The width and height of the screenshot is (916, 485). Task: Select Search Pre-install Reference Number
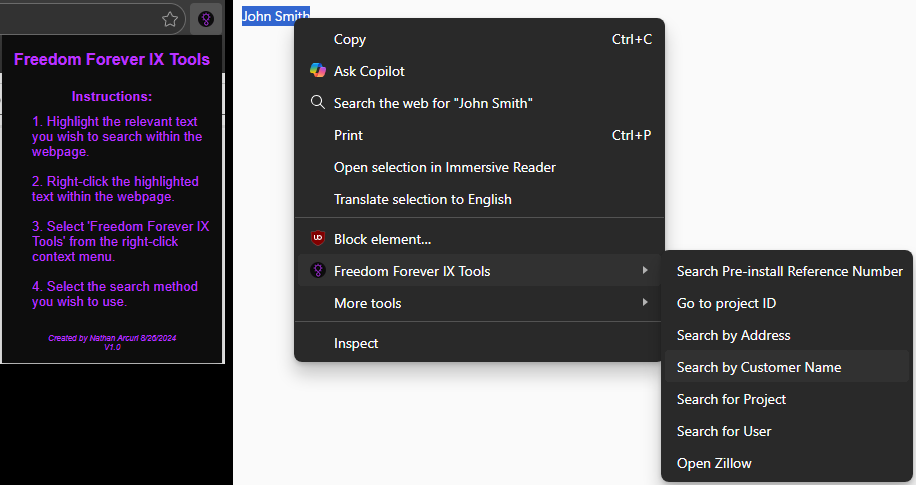[789, 271]
